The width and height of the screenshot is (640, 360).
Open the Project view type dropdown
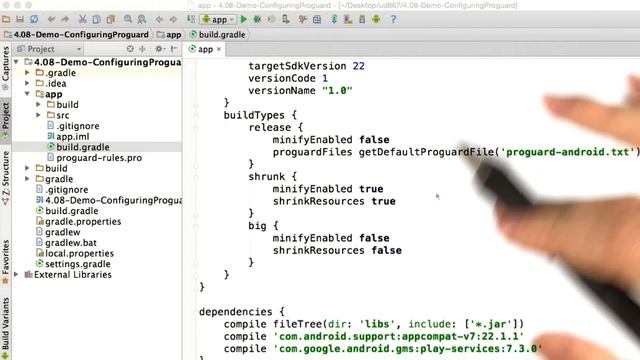pyautogui.click(x=49, y=49)
